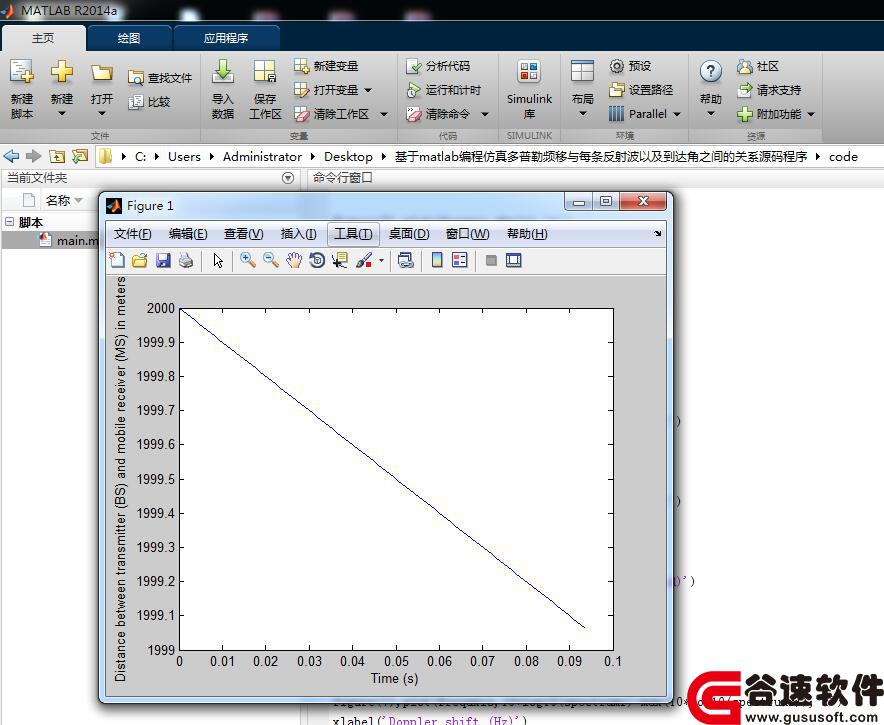Open the Community (社区) link
The height and width of the screenshot is (725, 884).
coord(758,66)
